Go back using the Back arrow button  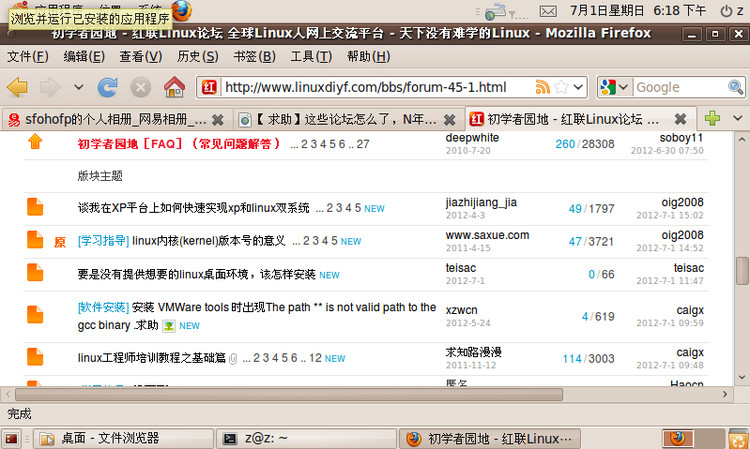18,88
